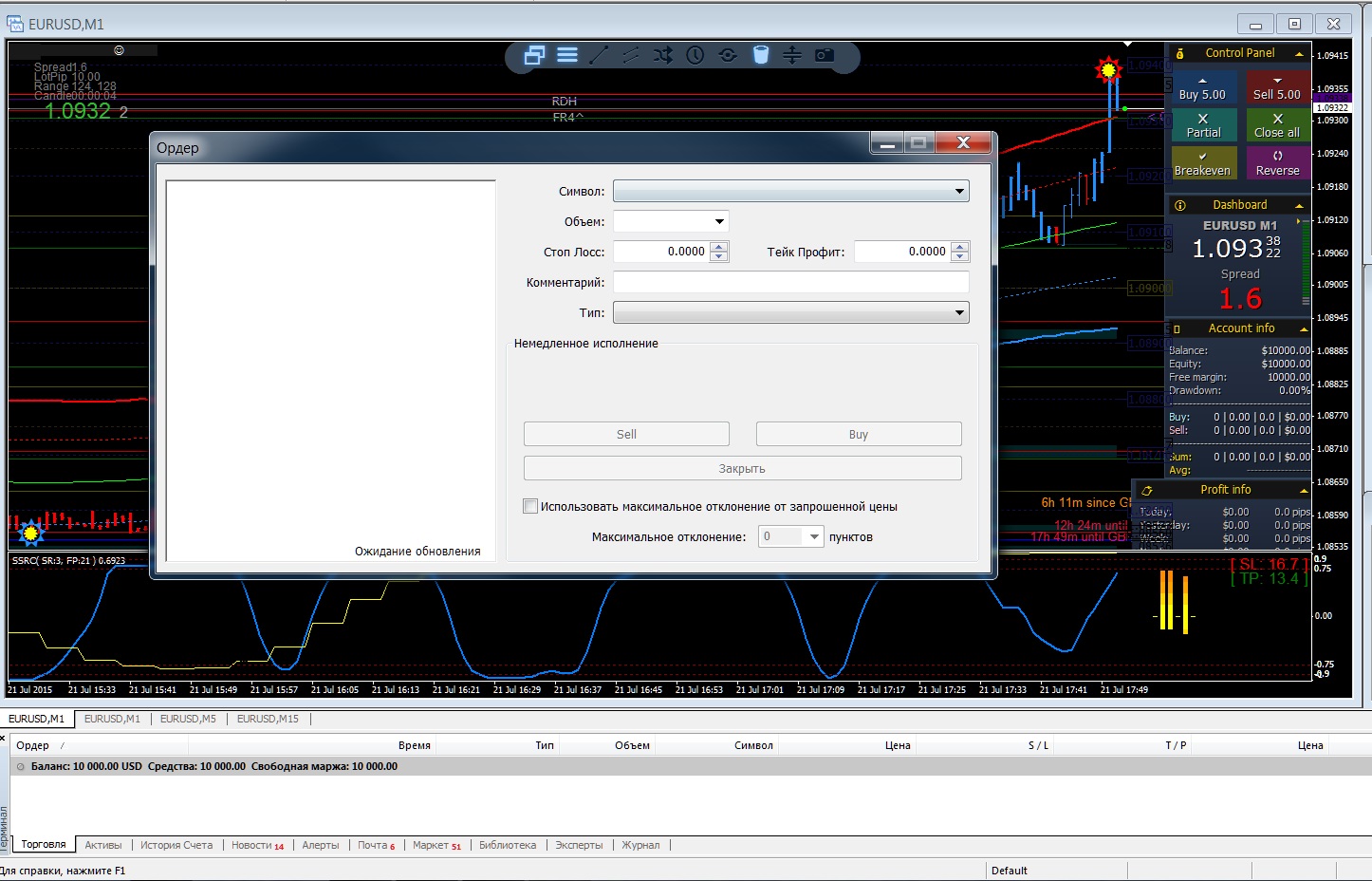Select the trend line drawing tool
This screenshot has width=1372, height=881.
(599, 55)
